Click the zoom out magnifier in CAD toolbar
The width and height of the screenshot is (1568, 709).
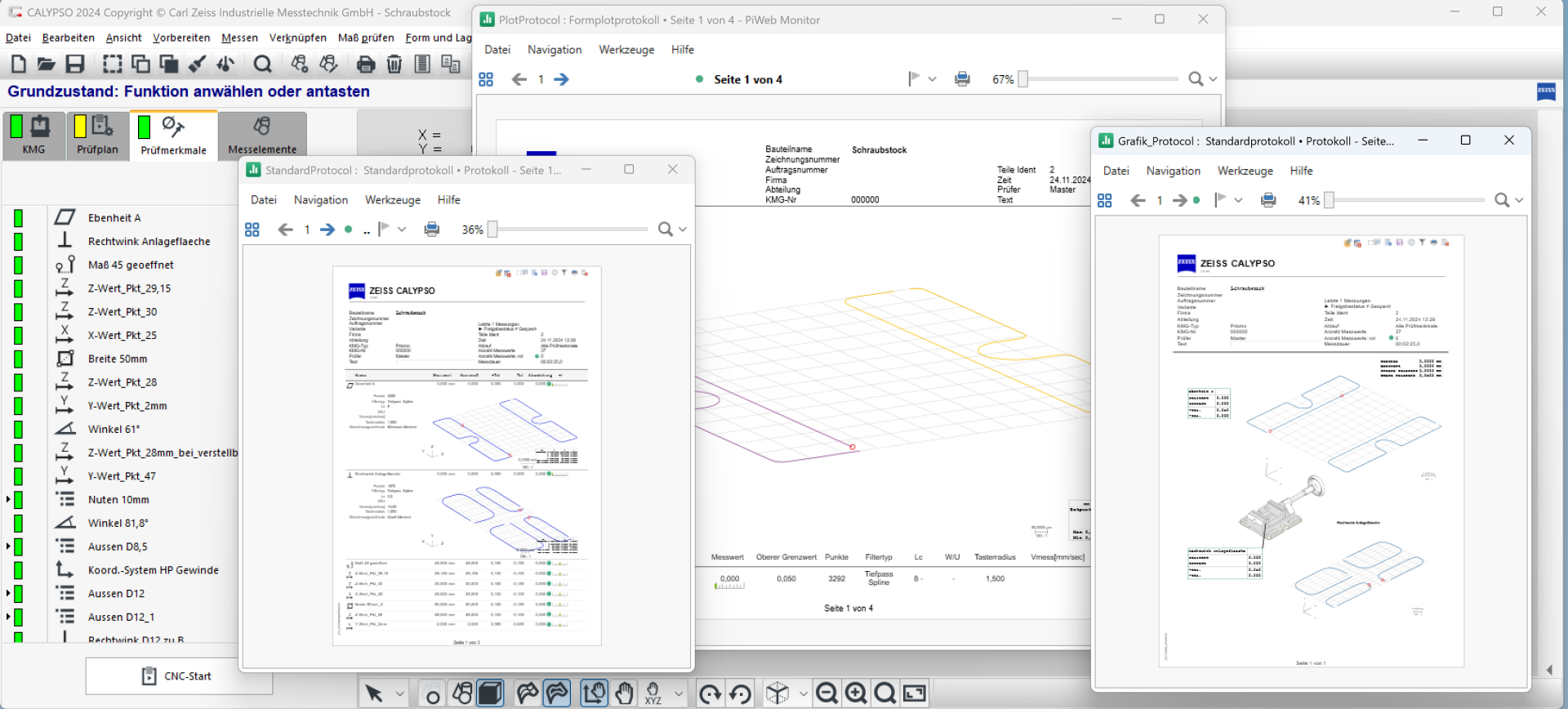click(x=826, y=693)
